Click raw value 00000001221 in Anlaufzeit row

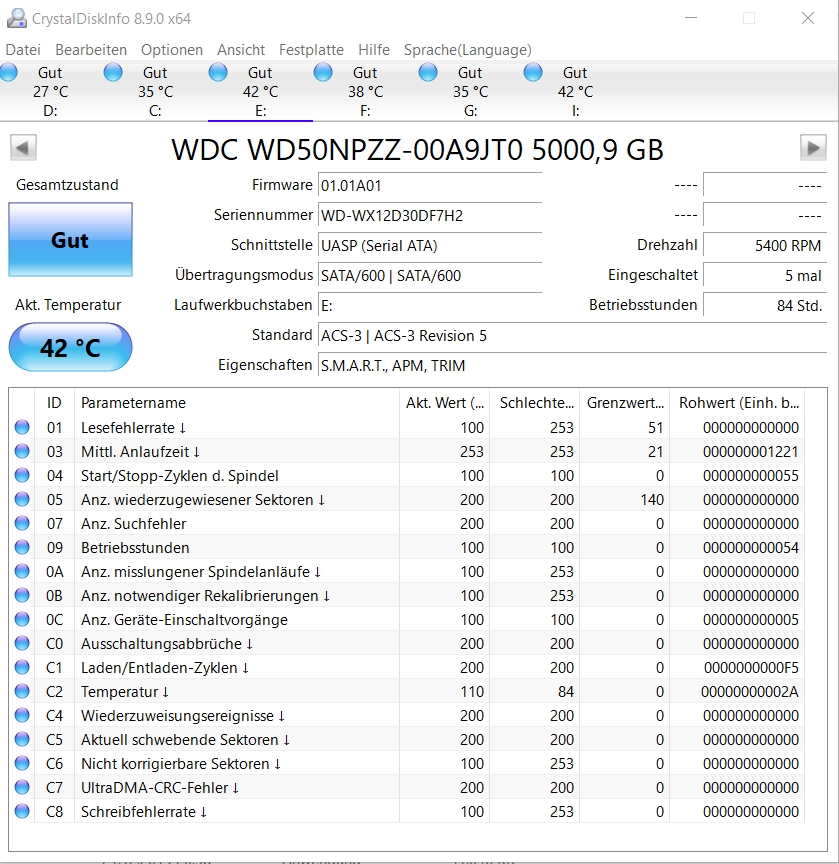[x=750, y=451]
